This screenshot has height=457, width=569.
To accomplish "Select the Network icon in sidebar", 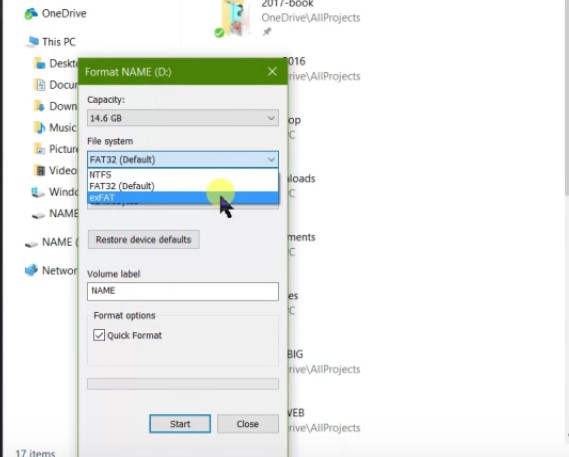I will click(x=31, y=270).
